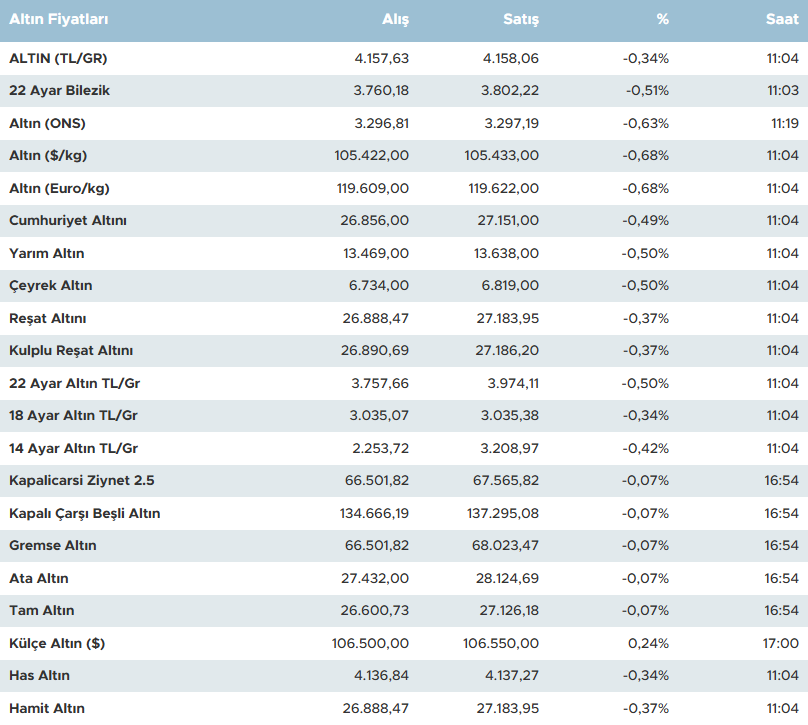Click the Altın Fiyatları table title
The image size is (808, 725).
[x=59, y=20]
